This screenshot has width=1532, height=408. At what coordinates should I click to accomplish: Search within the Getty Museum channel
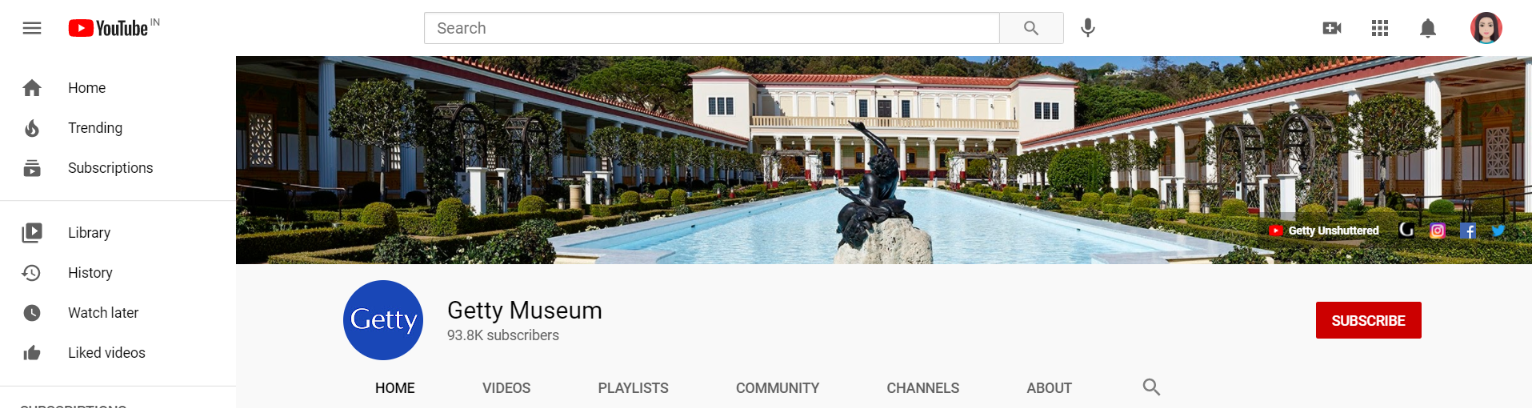click(x=1151, y=388)
